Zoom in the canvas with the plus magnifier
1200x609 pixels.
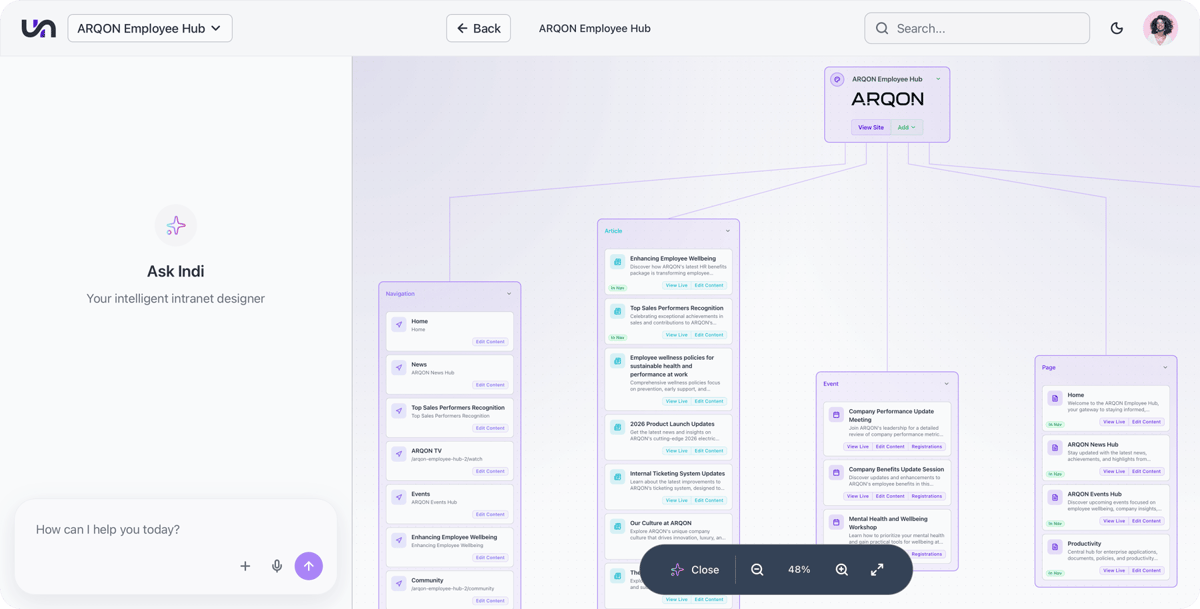pos(841,570)
